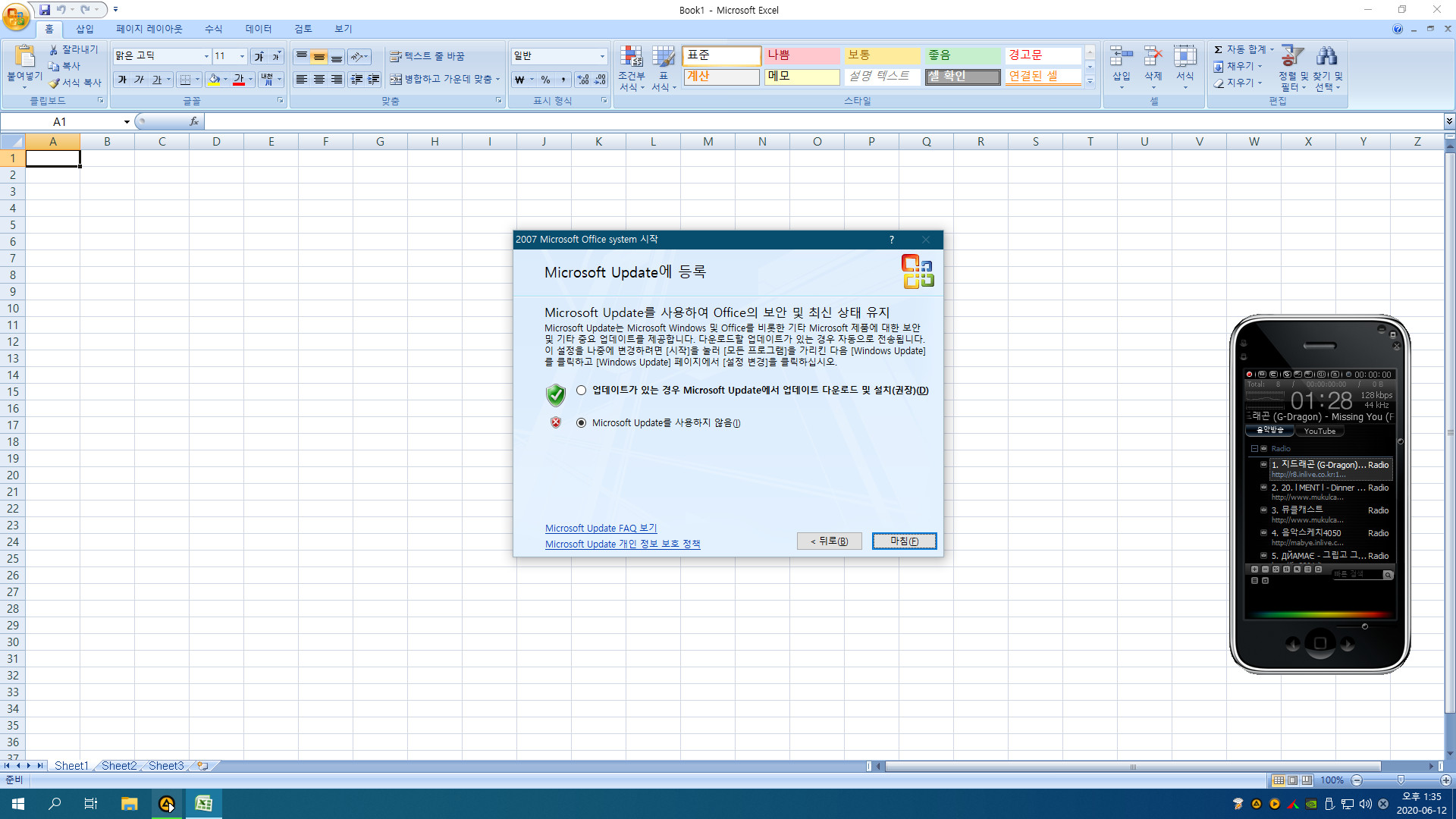
Task: Toggle underline formatting
Action: click(x=156, y=80)
